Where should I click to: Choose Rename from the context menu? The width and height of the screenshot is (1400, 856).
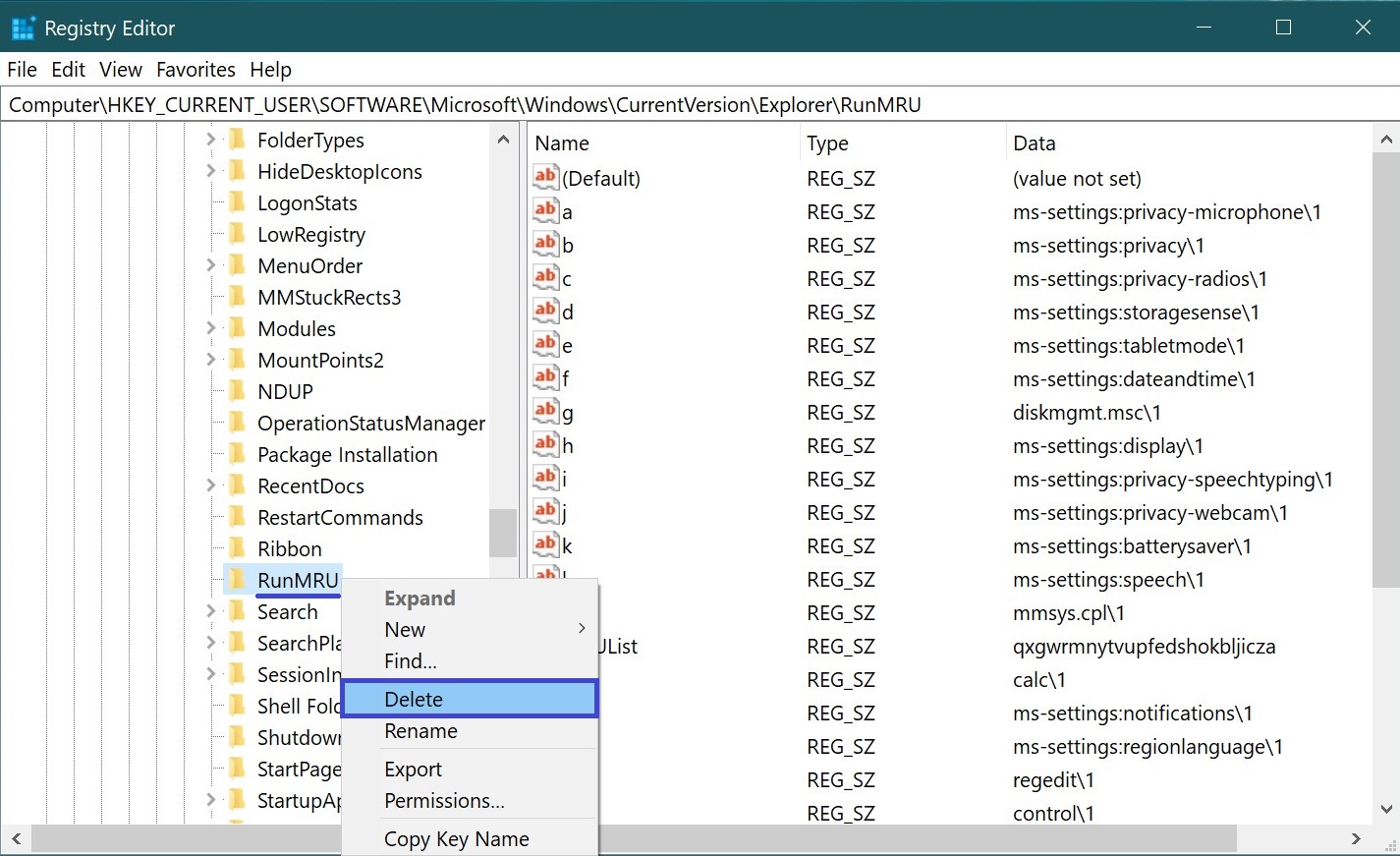tap(470, 731)
